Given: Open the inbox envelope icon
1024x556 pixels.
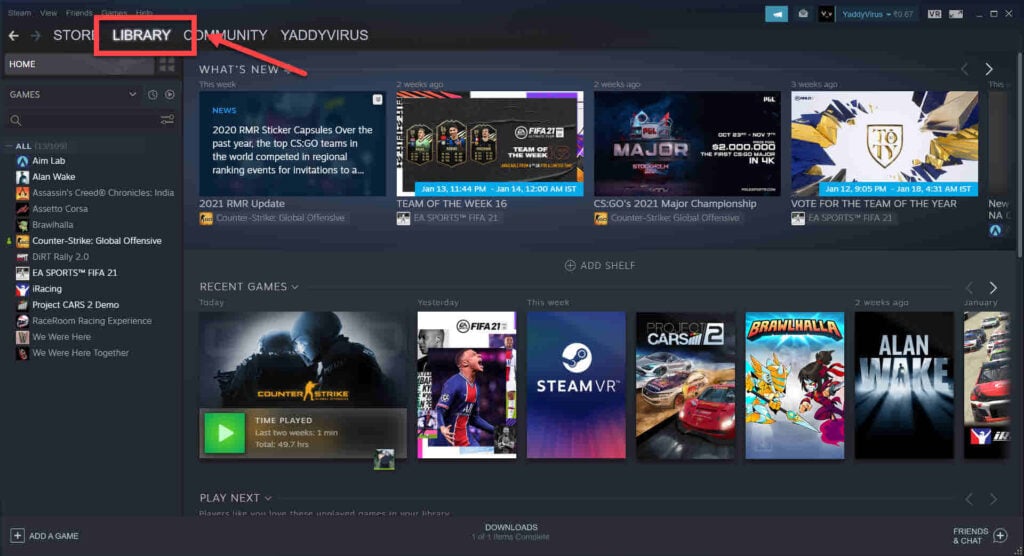Looking at the screenshot, I should [x=803, y=14].
